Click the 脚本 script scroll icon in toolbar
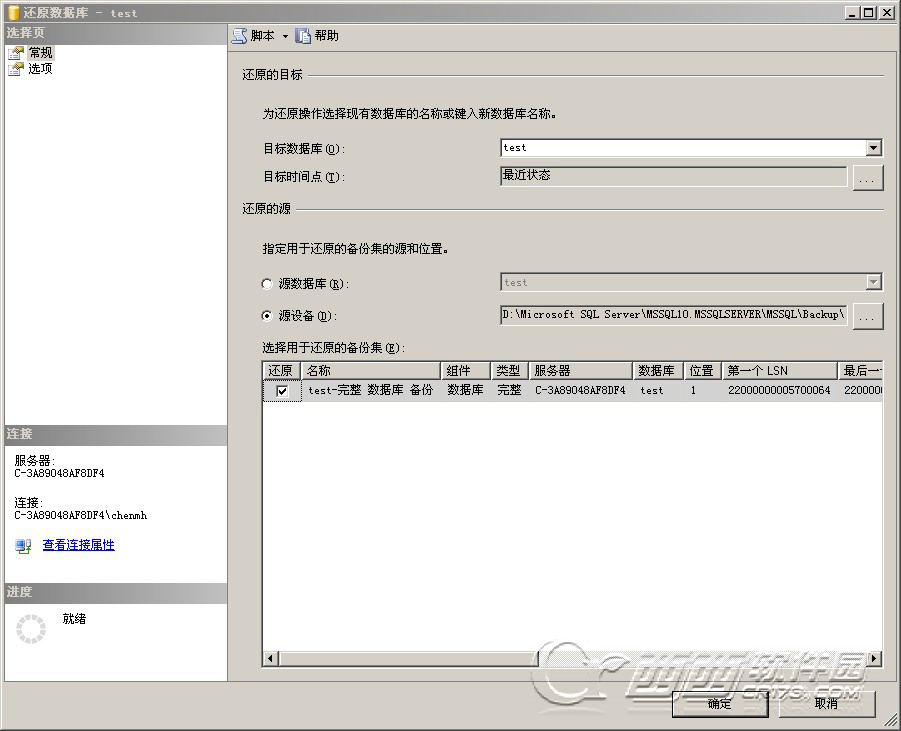This screenshot has width=901, height=731. (x=239, y=35)
